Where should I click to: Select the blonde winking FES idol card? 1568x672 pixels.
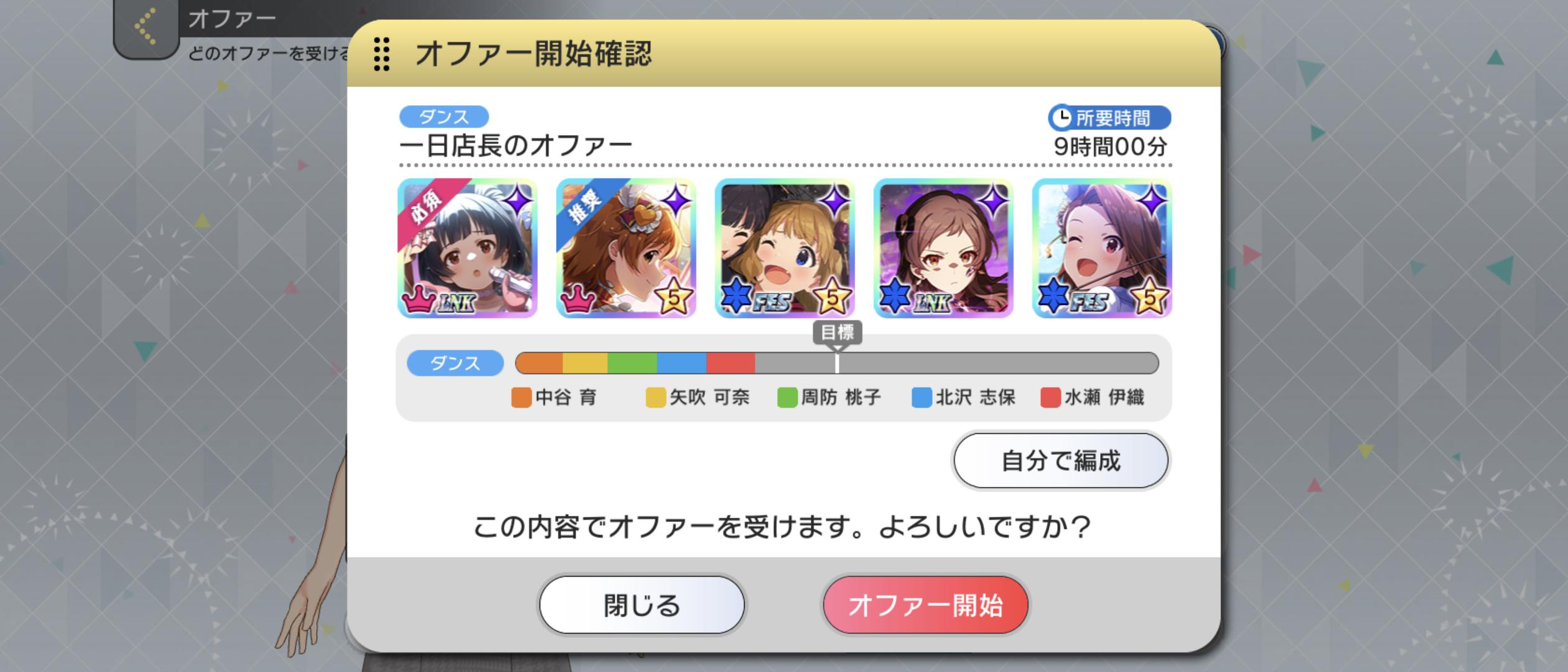(785, 248)
